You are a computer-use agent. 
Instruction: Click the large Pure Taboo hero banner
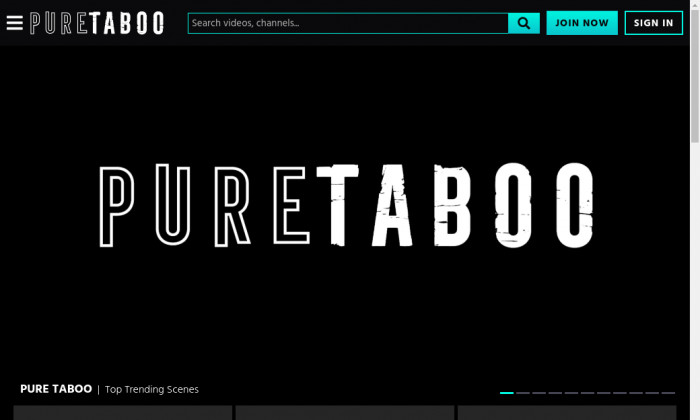click(x=345, y=205)
